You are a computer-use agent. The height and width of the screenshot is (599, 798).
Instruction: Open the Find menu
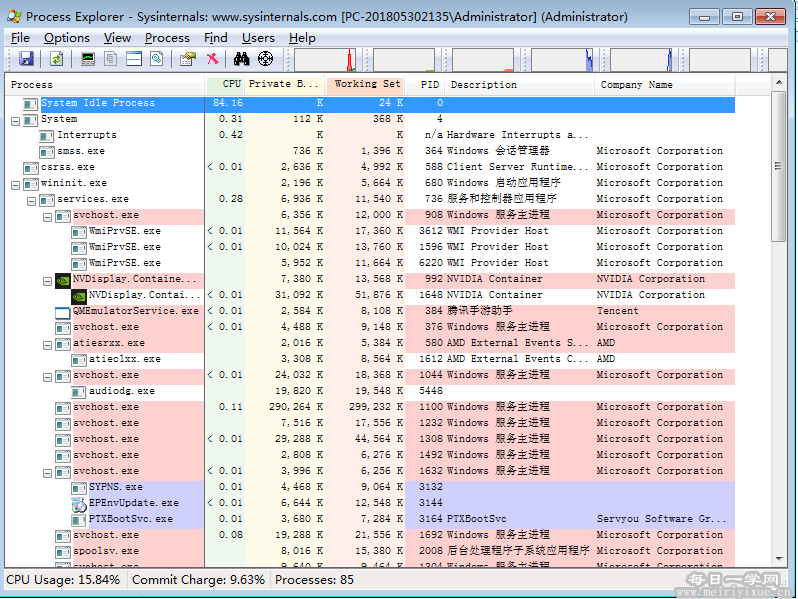click(216, 38)
